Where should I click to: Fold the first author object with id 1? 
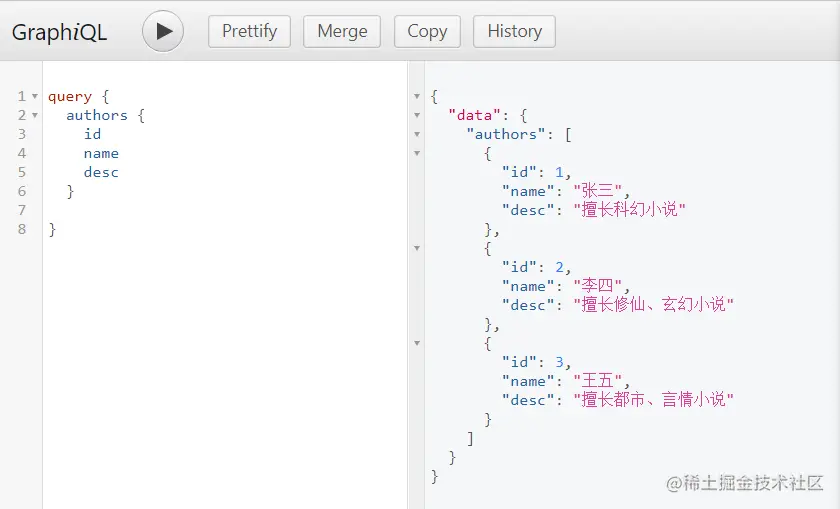click(417, 154)
